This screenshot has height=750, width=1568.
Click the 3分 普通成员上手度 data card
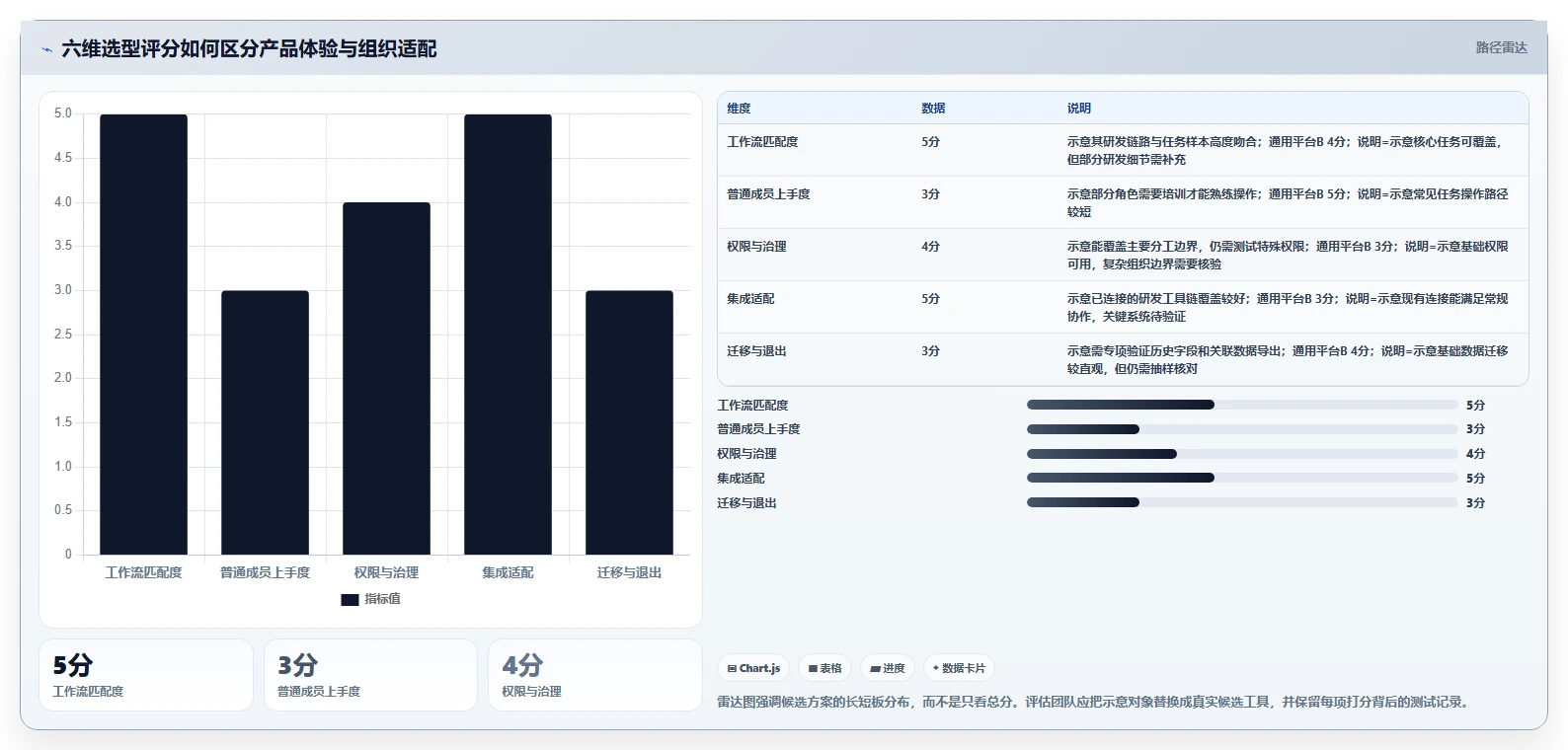[370, 675]
